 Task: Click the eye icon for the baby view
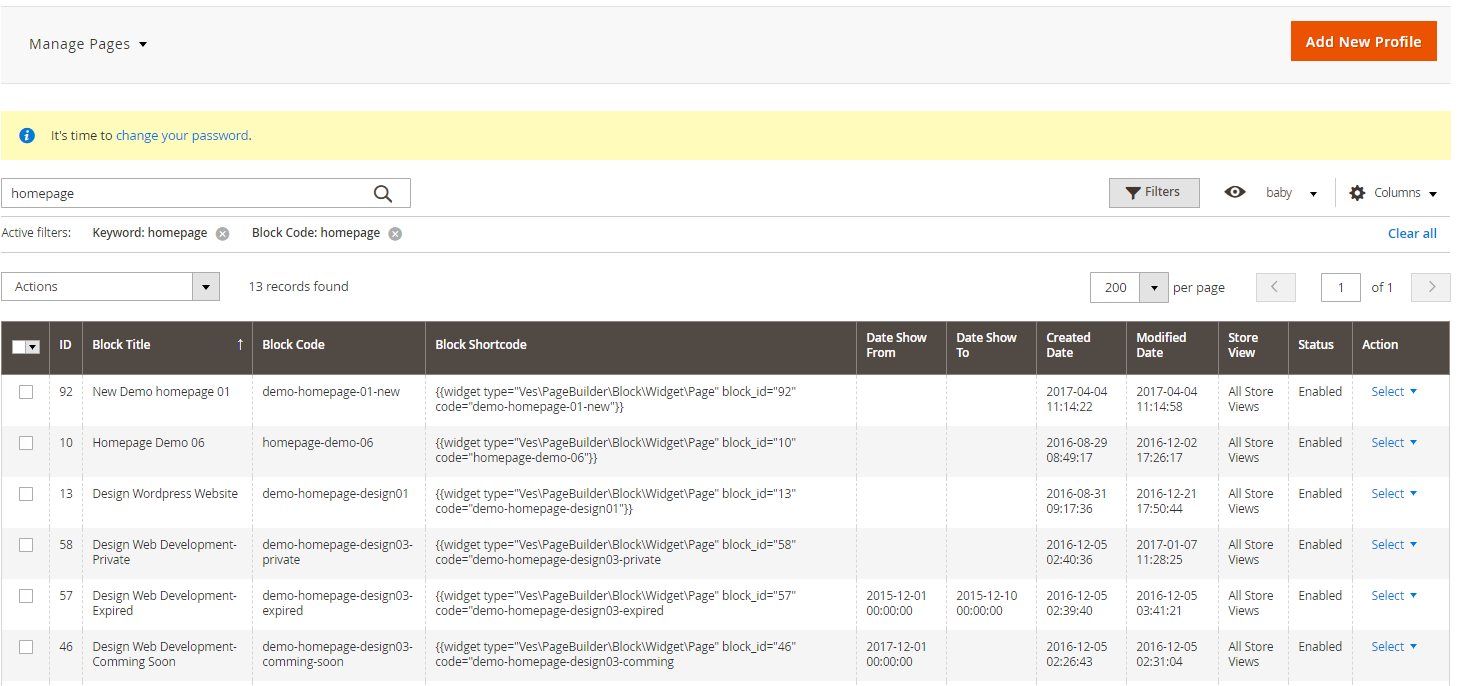pos(1235,193)
